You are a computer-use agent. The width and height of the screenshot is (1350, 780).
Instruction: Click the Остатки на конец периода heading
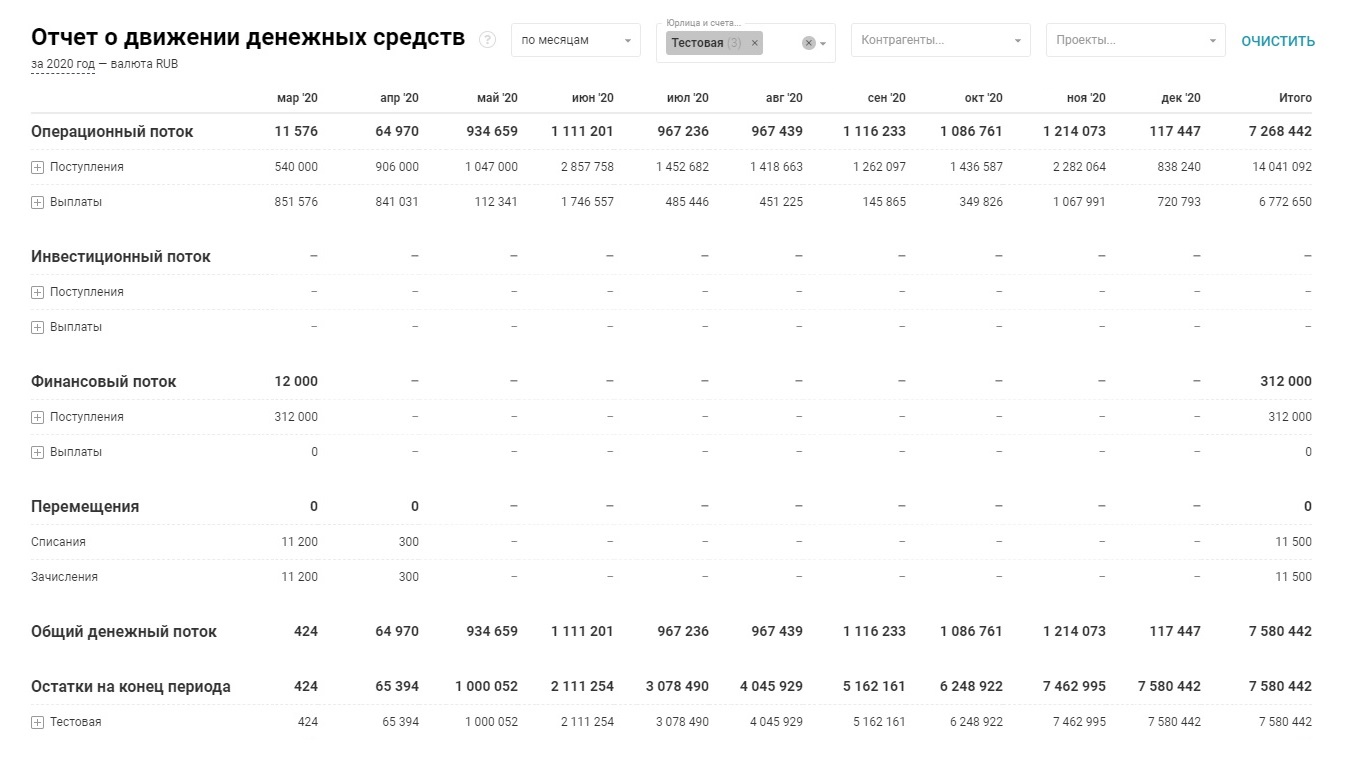(x=131, y=686)
